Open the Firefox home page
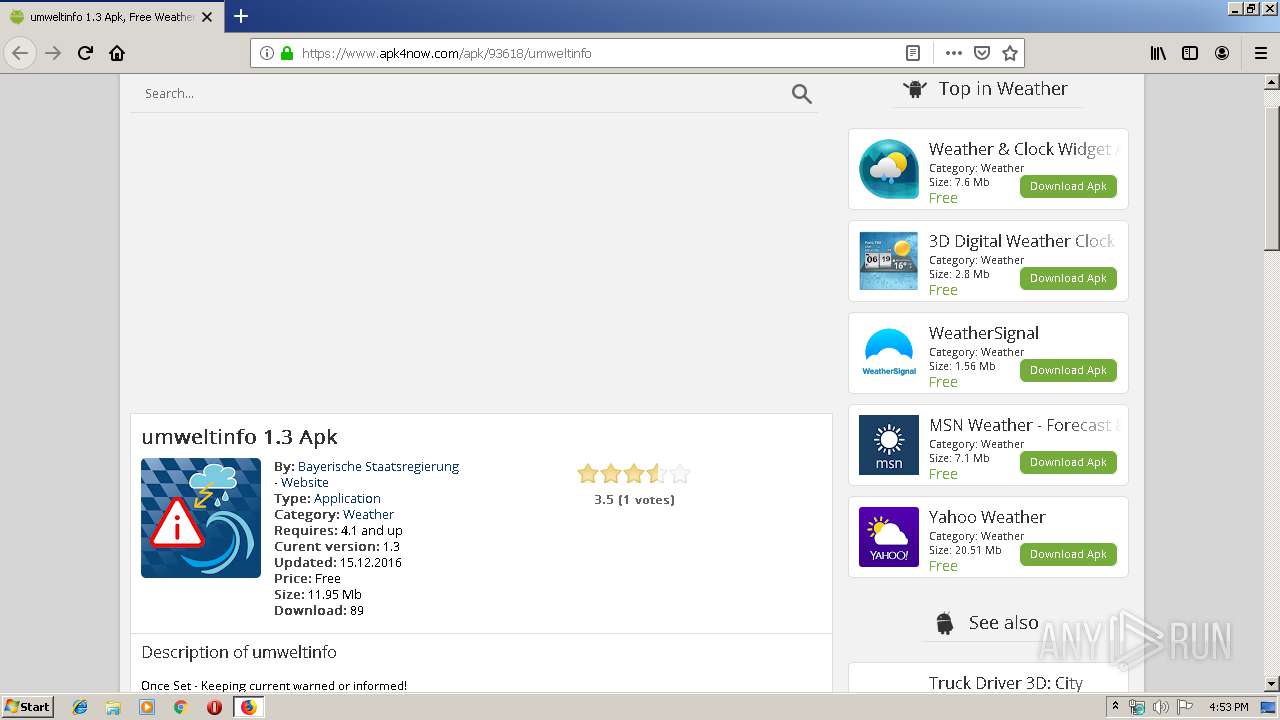 pyautogui.click(x=117, y=53)
